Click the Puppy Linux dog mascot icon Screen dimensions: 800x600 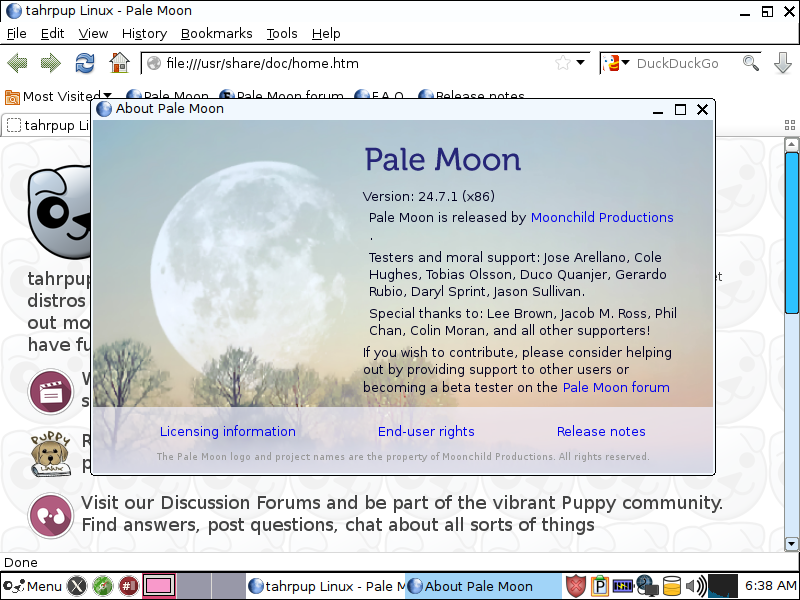[x=50, y=454]
